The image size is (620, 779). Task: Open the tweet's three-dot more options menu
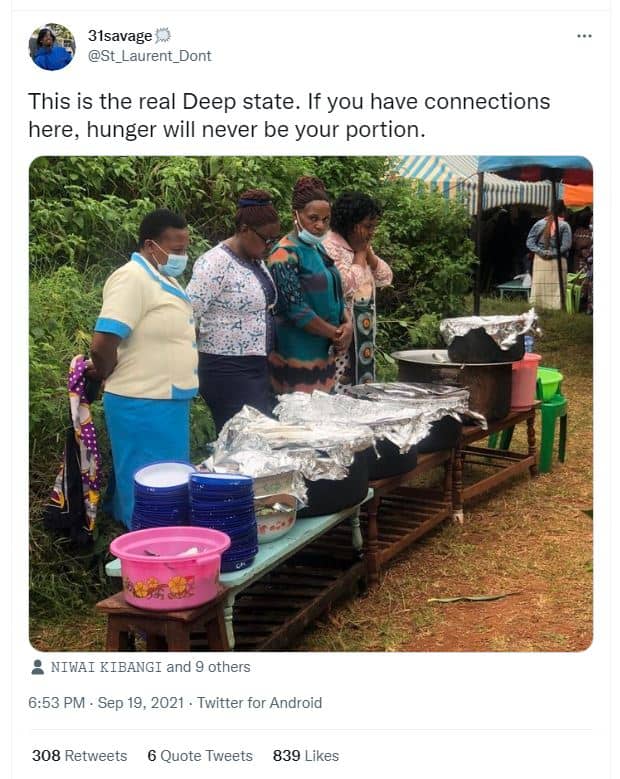pos(584,36)
